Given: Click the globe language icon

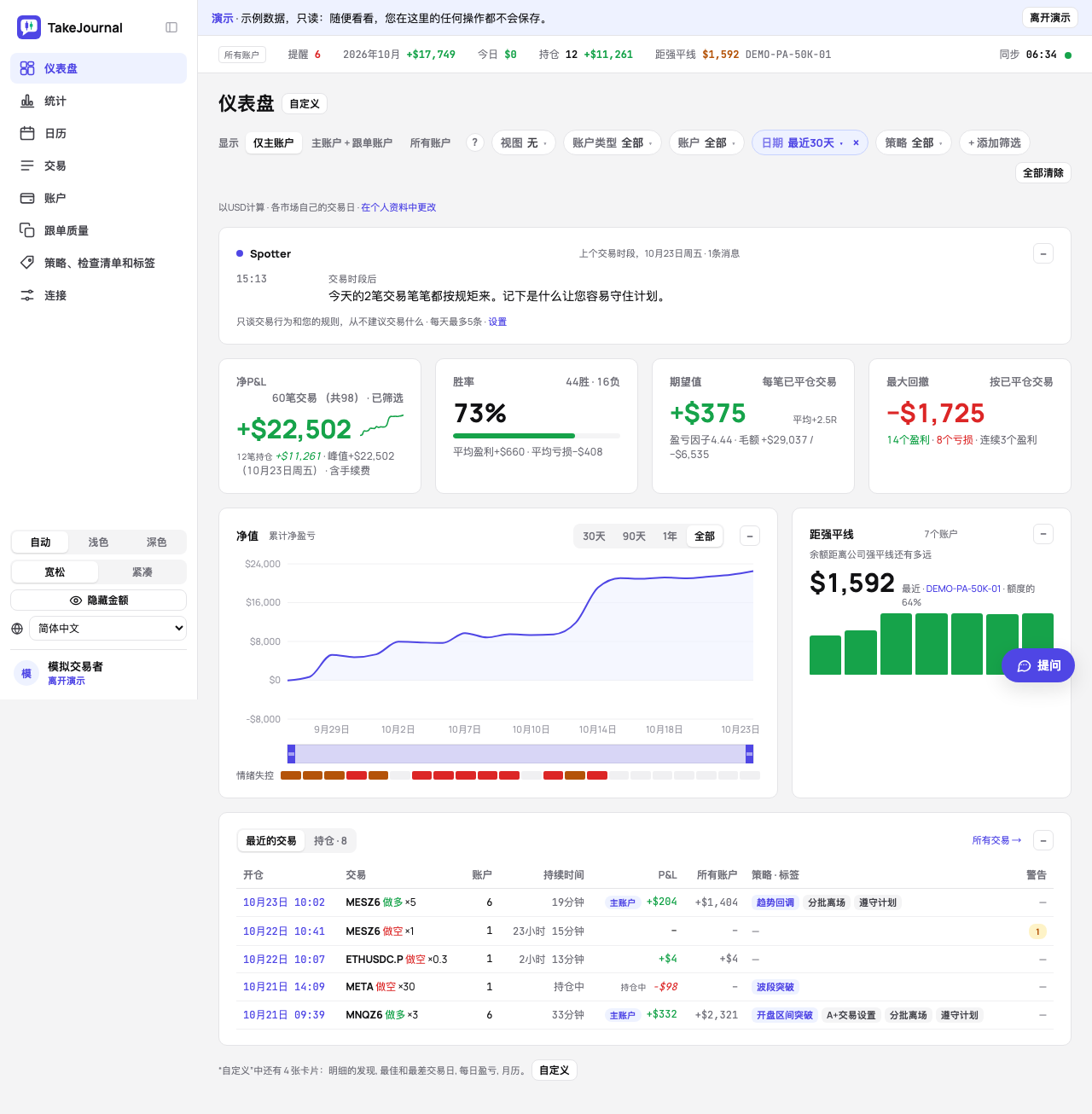Looking at the screenshot, I should [17, 629].
